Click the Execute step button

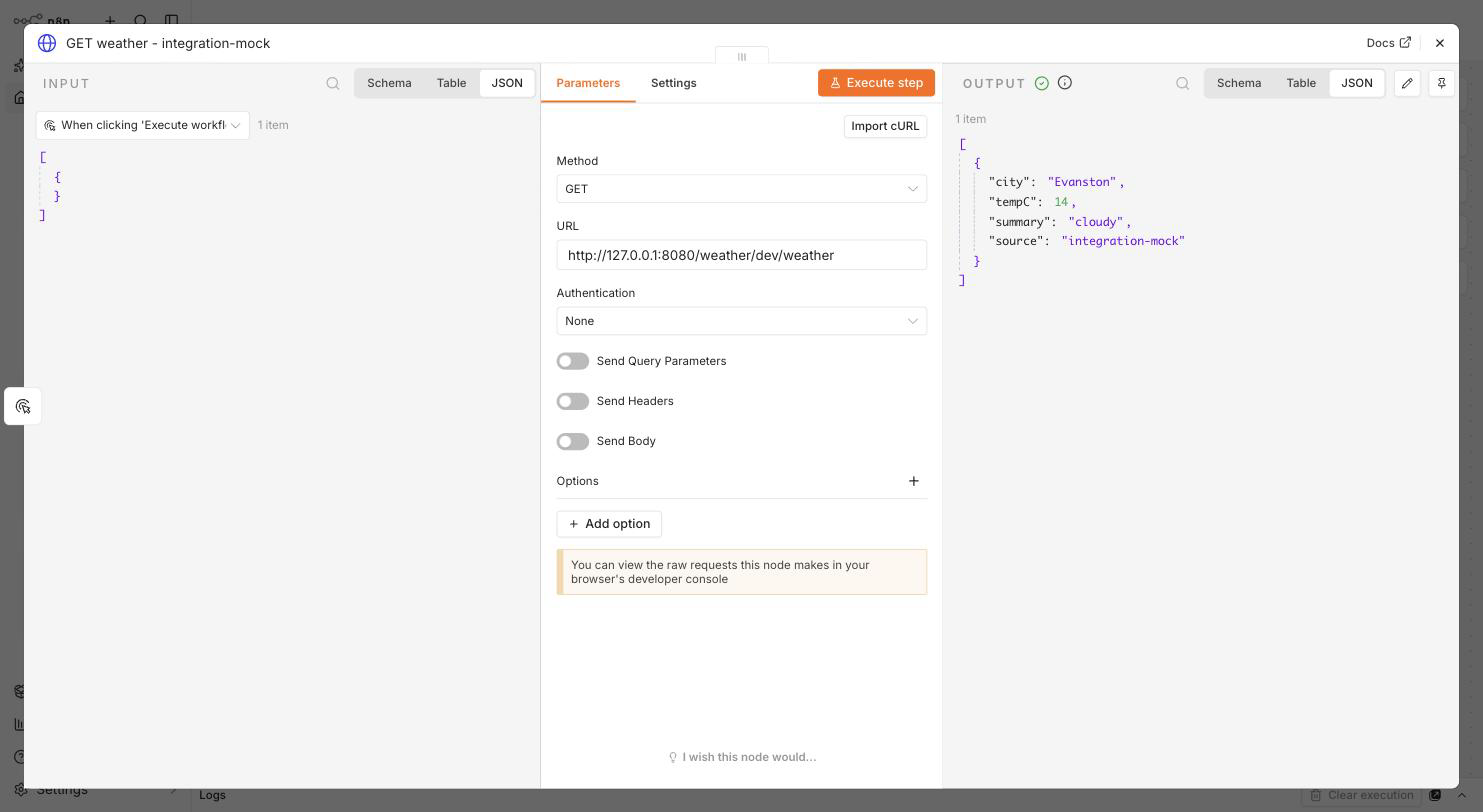[876, 83]
